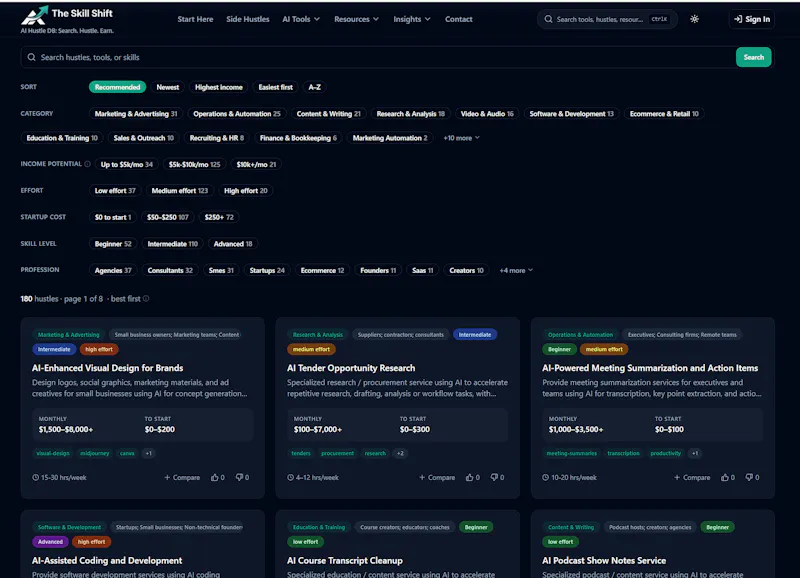Filter income $10k+/mo 21
Screen dimensions: 800x578
coord(256,164)
